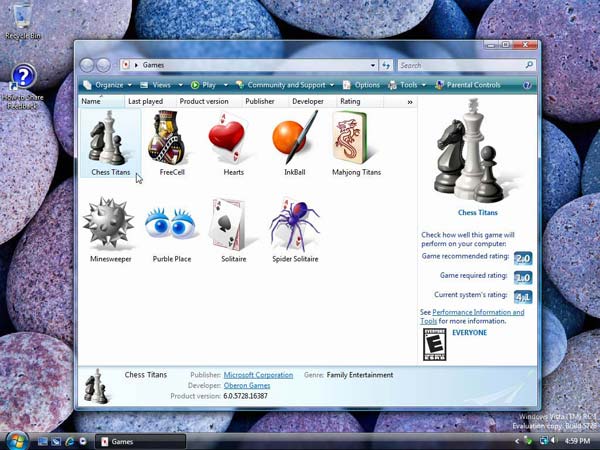Open the Solitaire card game icon
600x450 pixels.
(233, 225)
